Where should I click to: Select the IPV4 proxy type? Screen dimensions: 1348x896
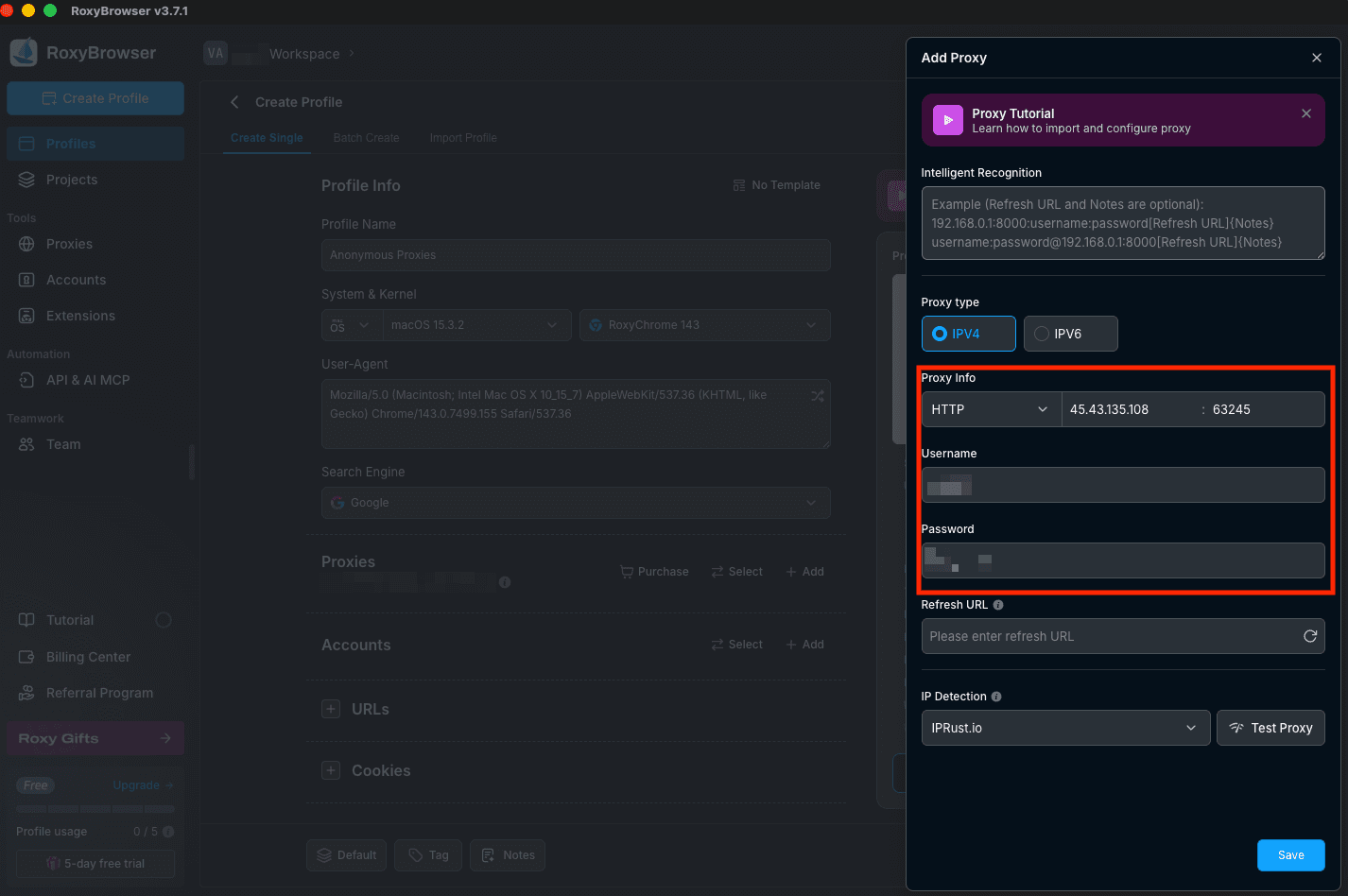click(968, 334)
